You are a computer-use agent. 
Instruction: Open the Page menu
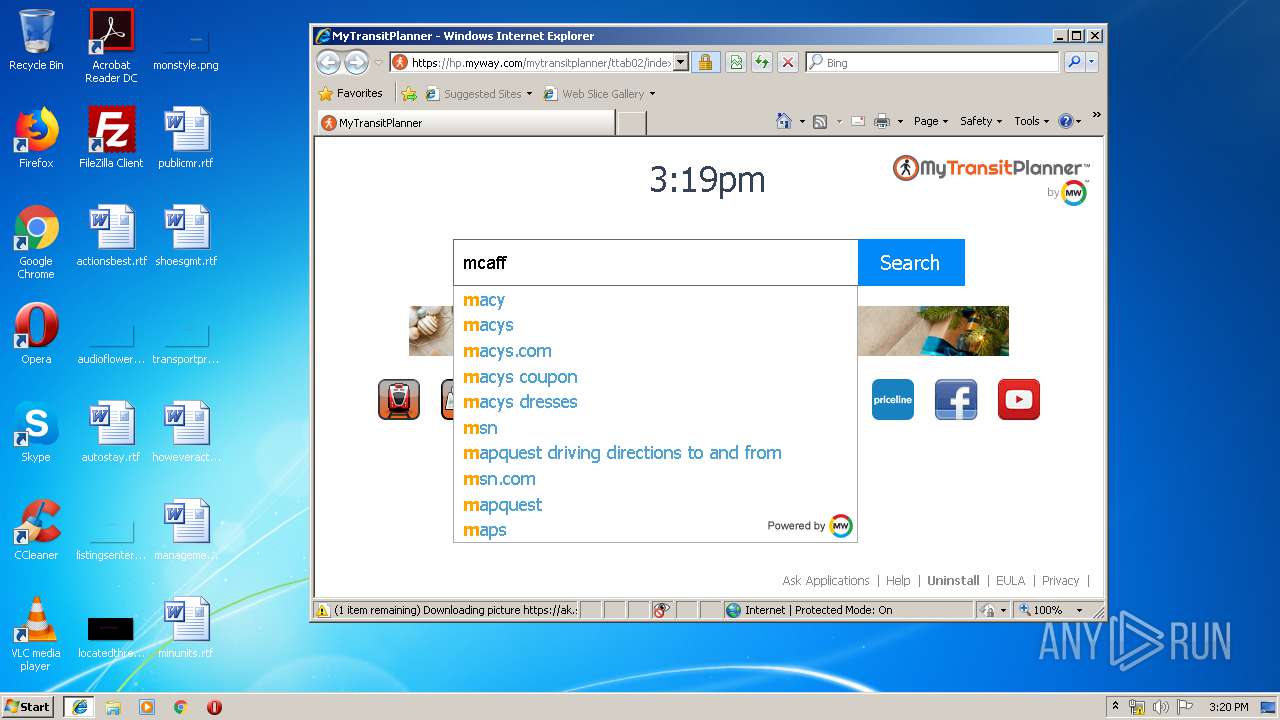click(x=931, y=121)
